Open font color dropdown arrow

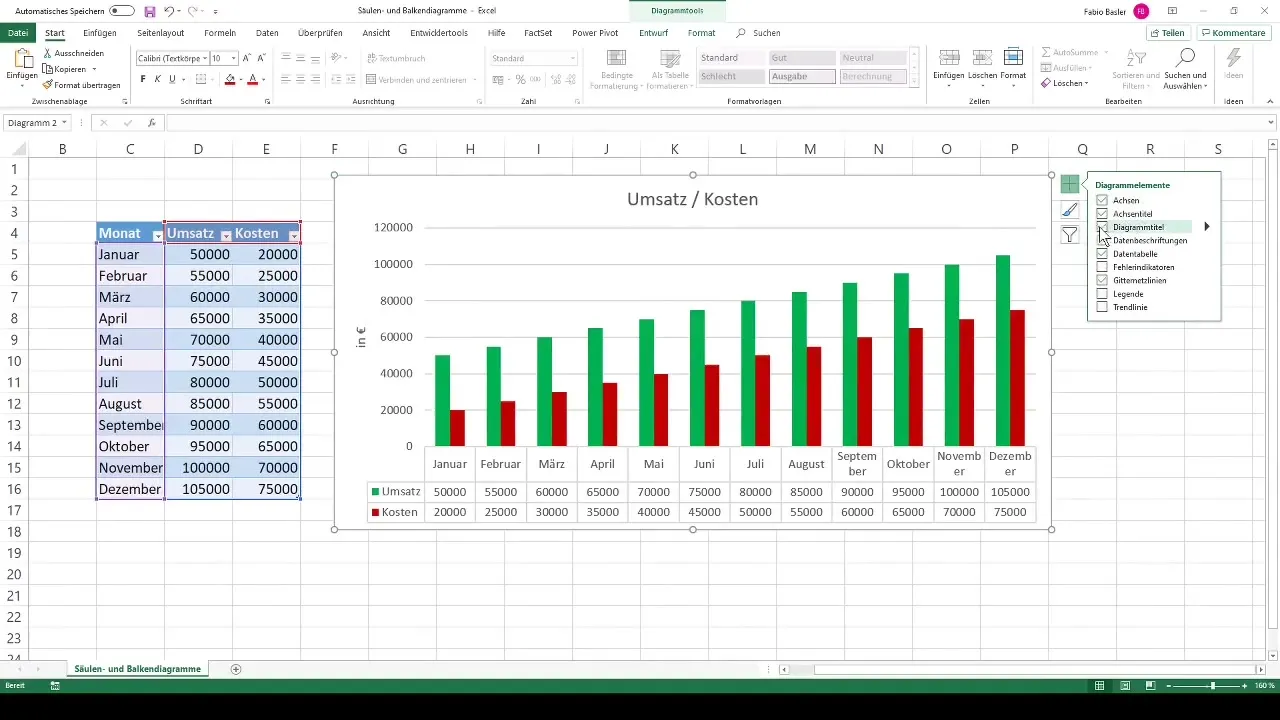(x=264, y=79)
